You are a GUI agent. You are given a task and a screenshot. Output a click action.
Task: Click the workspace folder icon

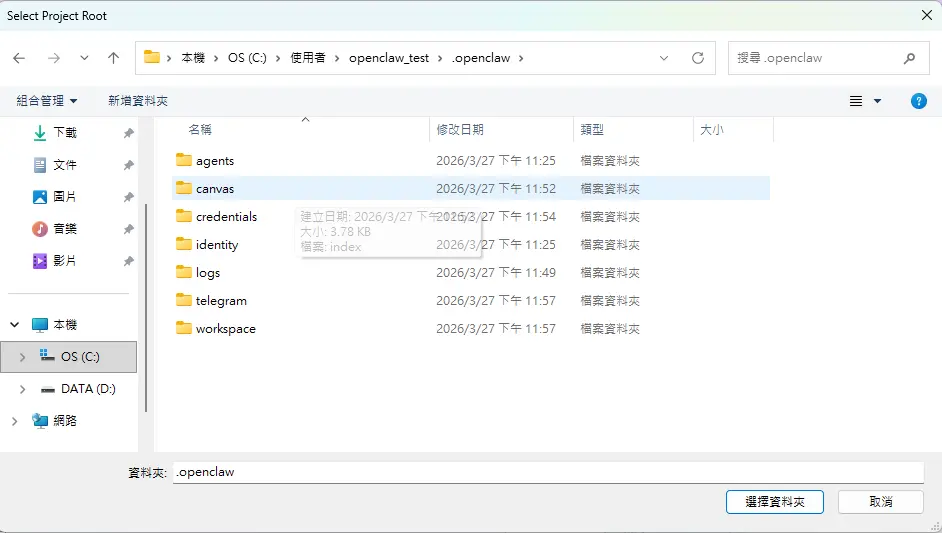(184, 327)
